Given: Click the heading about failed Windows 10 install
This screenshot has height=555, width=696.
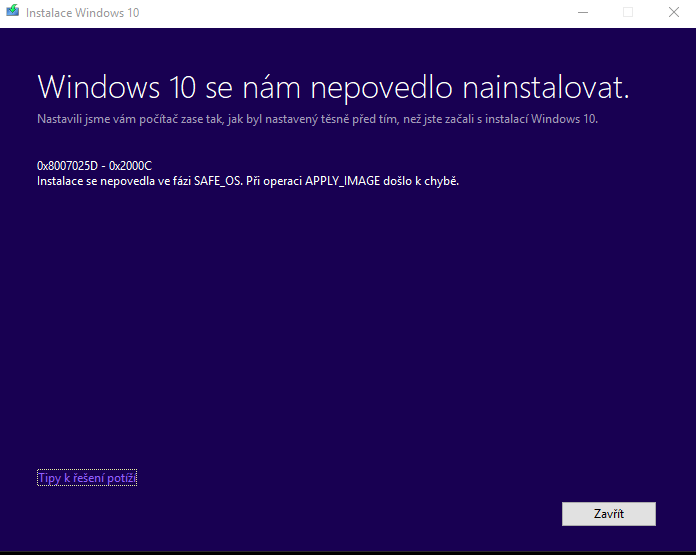Looking at the screenshot, I should coord(332,87).
